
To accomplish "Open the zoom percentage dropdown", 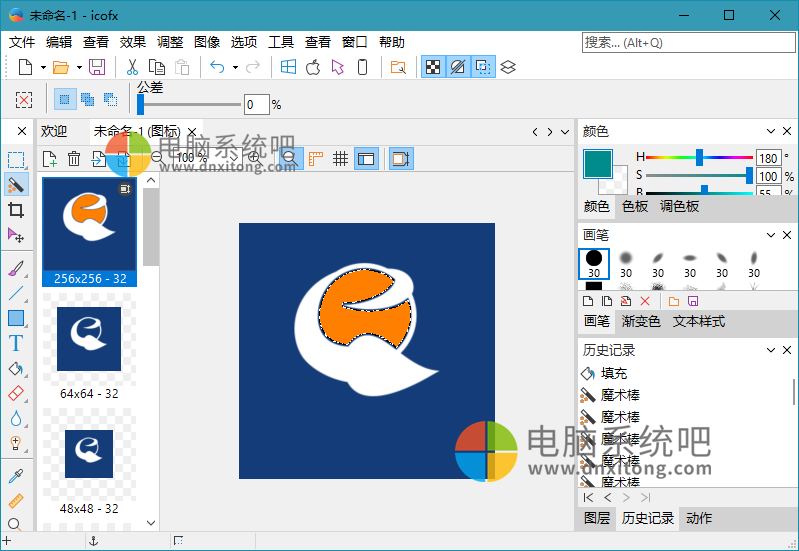I will coord(234,159).
